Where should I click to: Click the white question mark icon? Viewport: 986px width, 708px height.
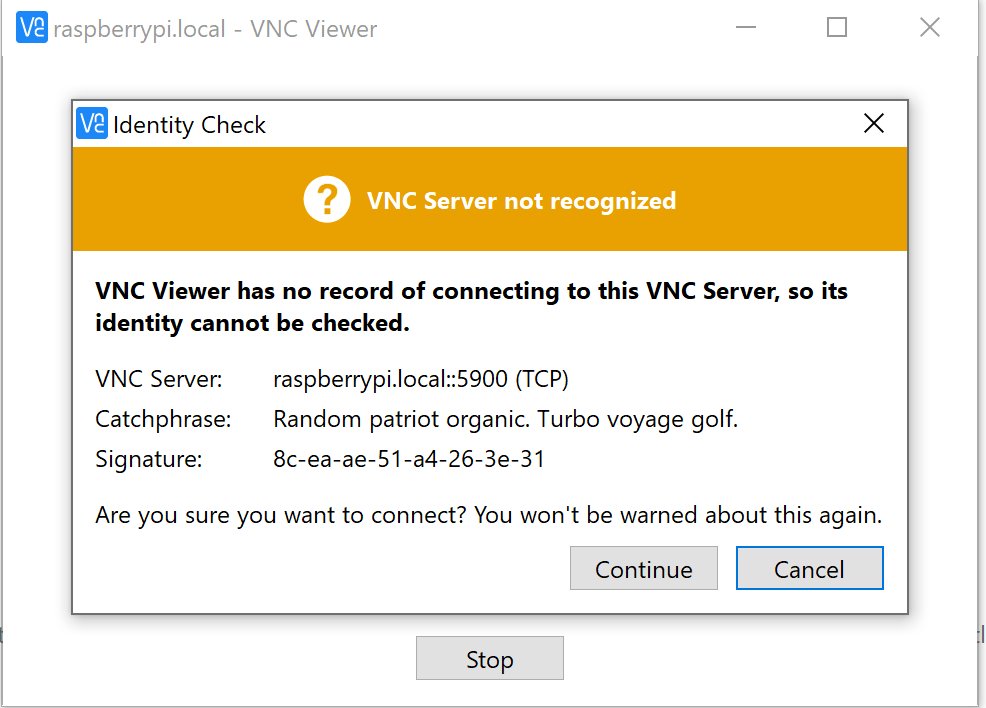(x=327, y=200)
